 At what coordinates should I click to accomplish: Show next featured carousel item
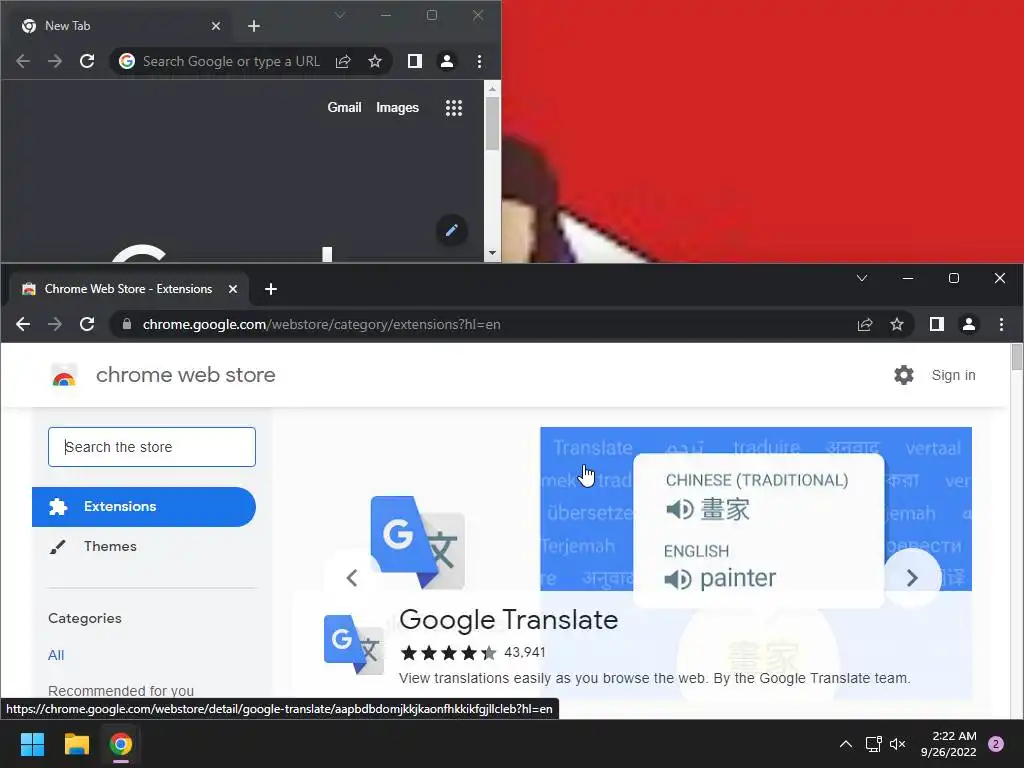(x=912, y=577)
